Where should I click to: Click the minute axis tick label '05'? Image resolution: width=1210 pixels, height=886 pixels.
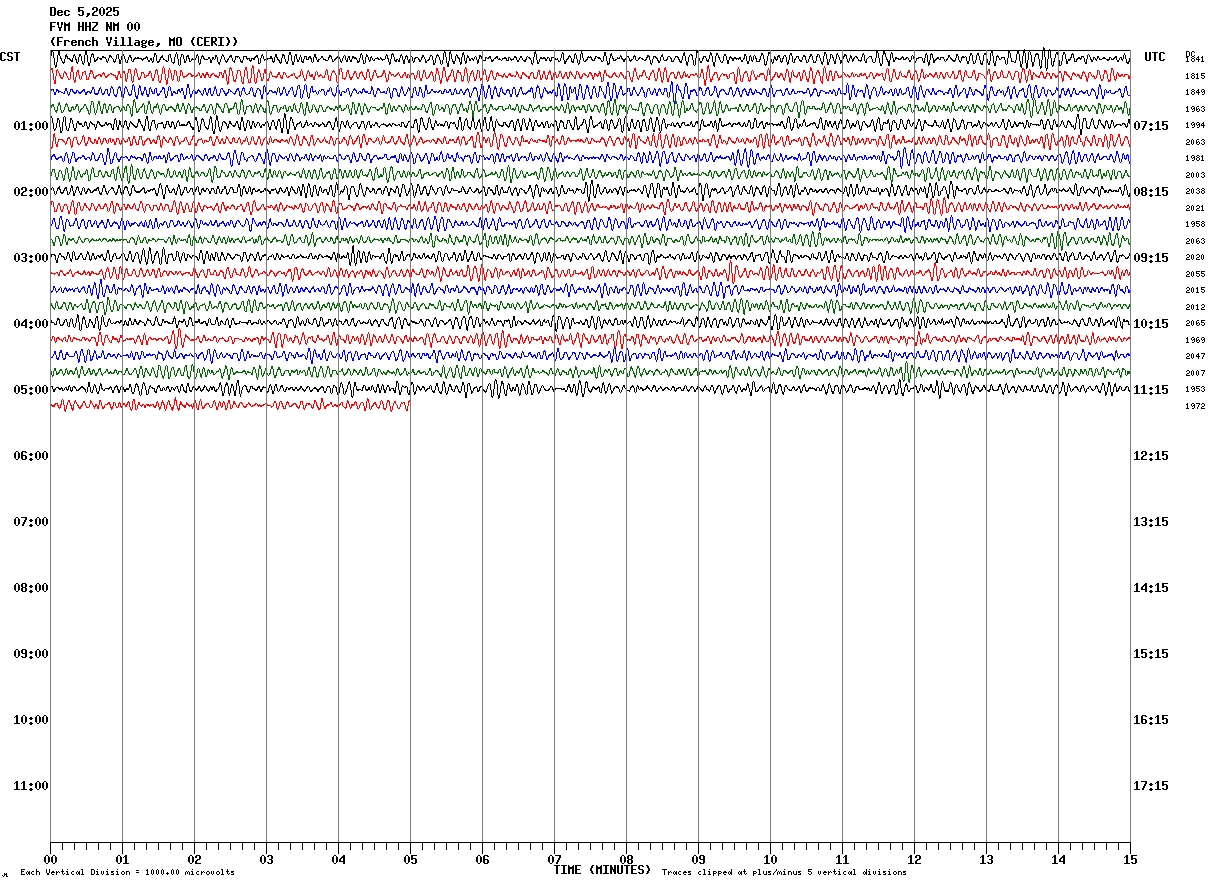point(410,860)
